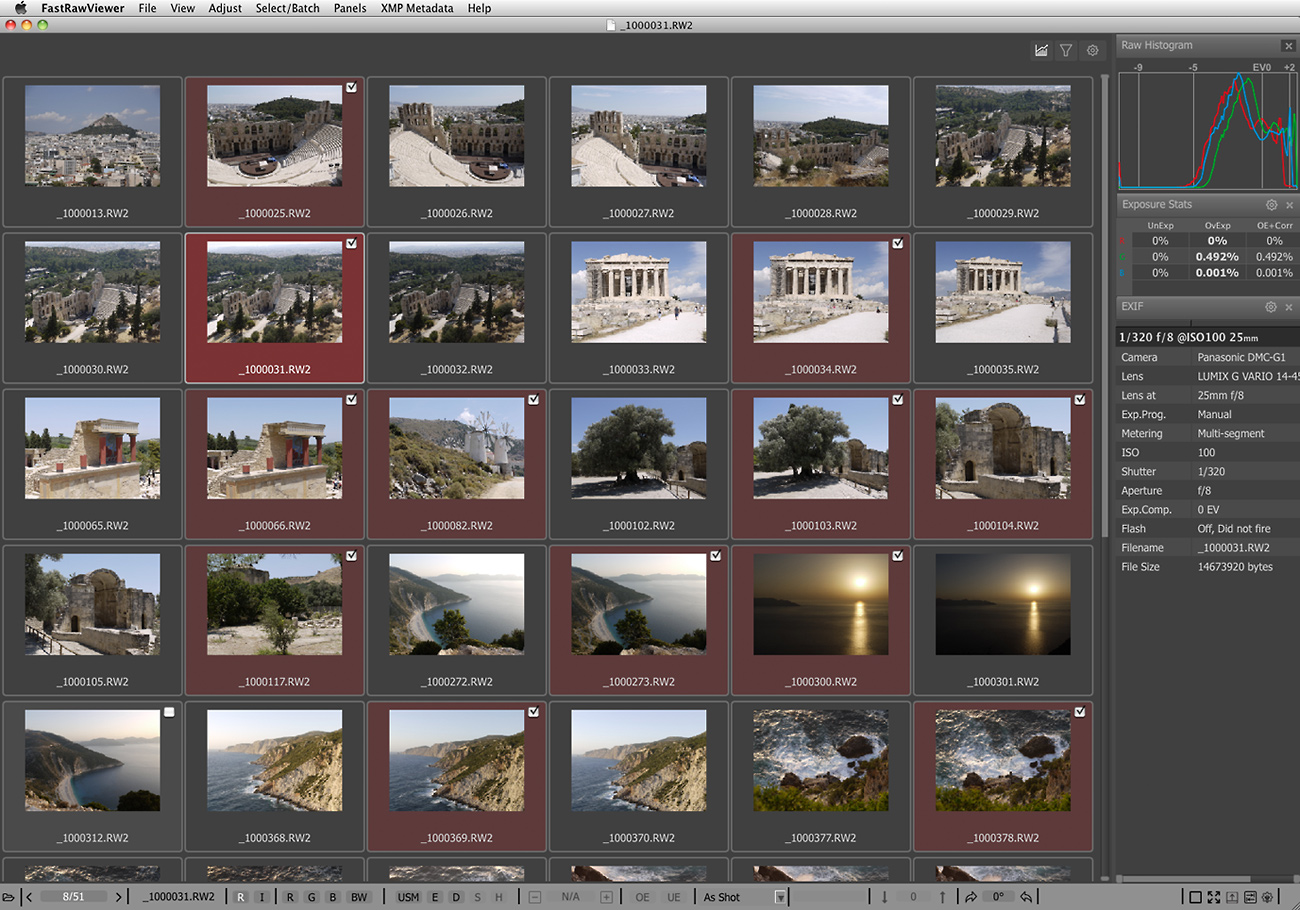Open the thumbnail filter funnel icon
The height and width of the screenshot is (910, 1300).
[x=1066, y=50]
